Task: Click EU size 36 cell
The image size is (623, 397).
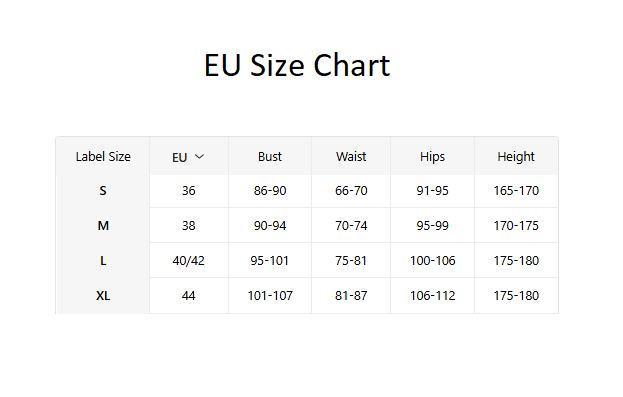Action: [189, 191]
